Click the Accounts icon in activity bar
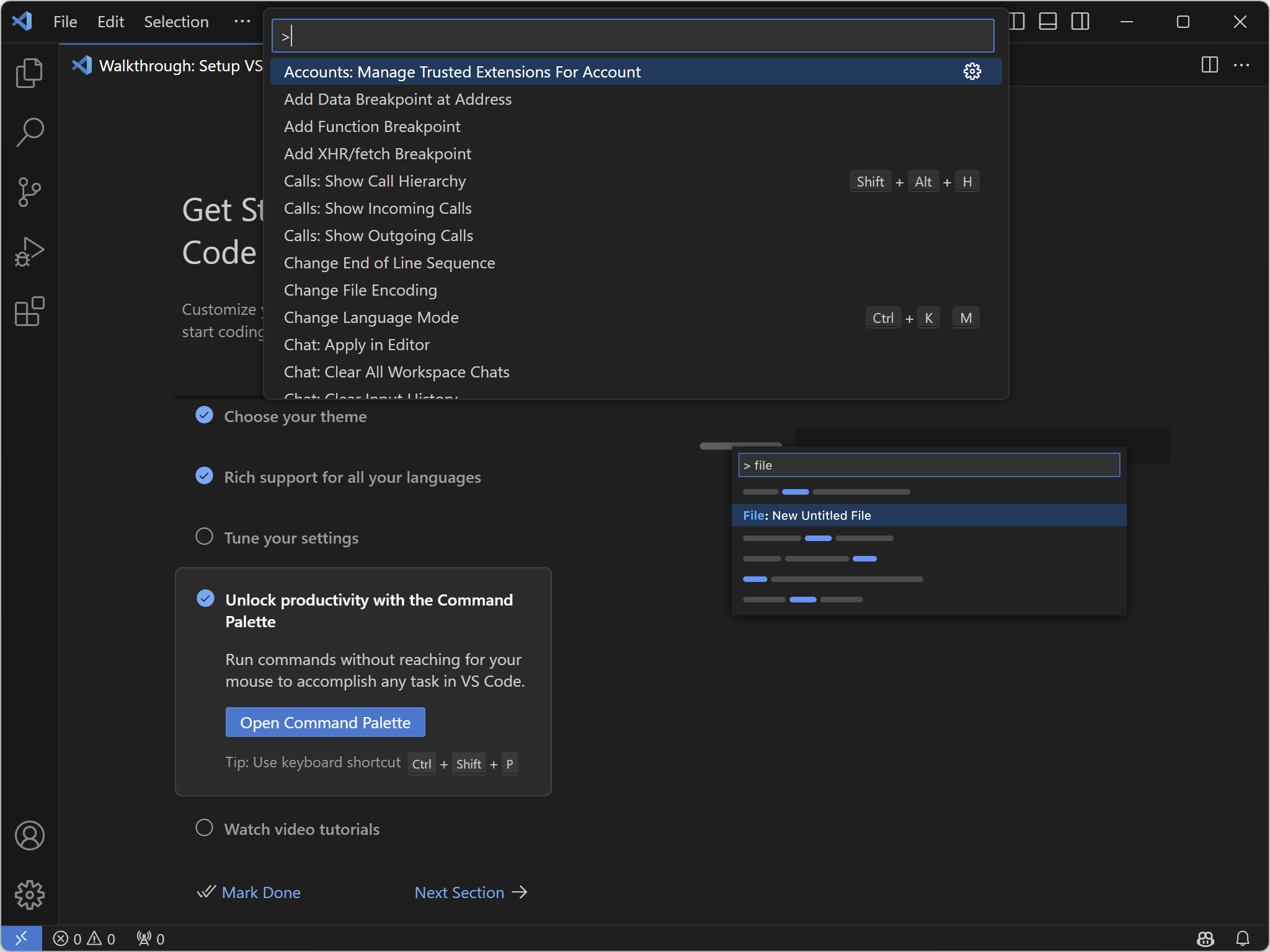The height and width of the screenshot is (952, 1270). 29,835
